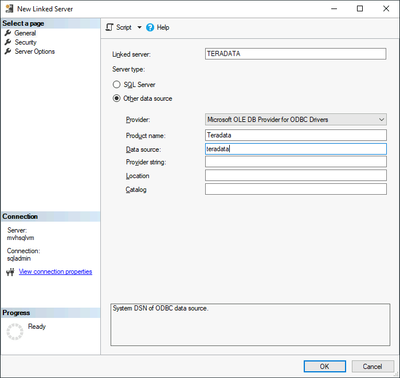
Task: Confirm with the OK button
Action: click(x=325, y=366)
